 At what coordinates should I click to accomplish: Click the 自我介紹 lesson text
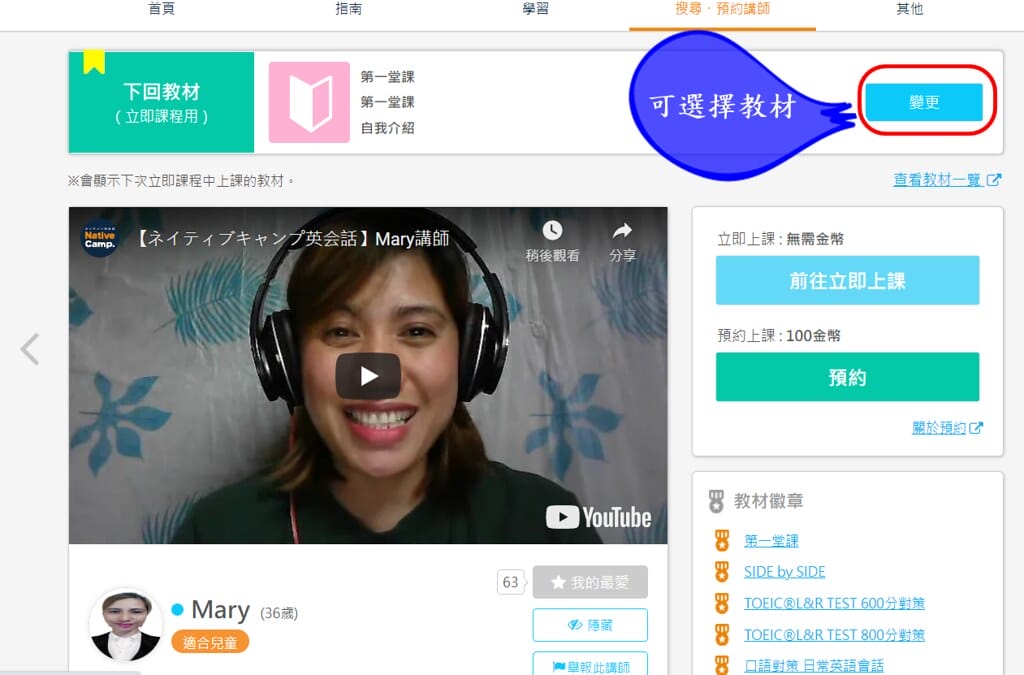click(388, 127)
